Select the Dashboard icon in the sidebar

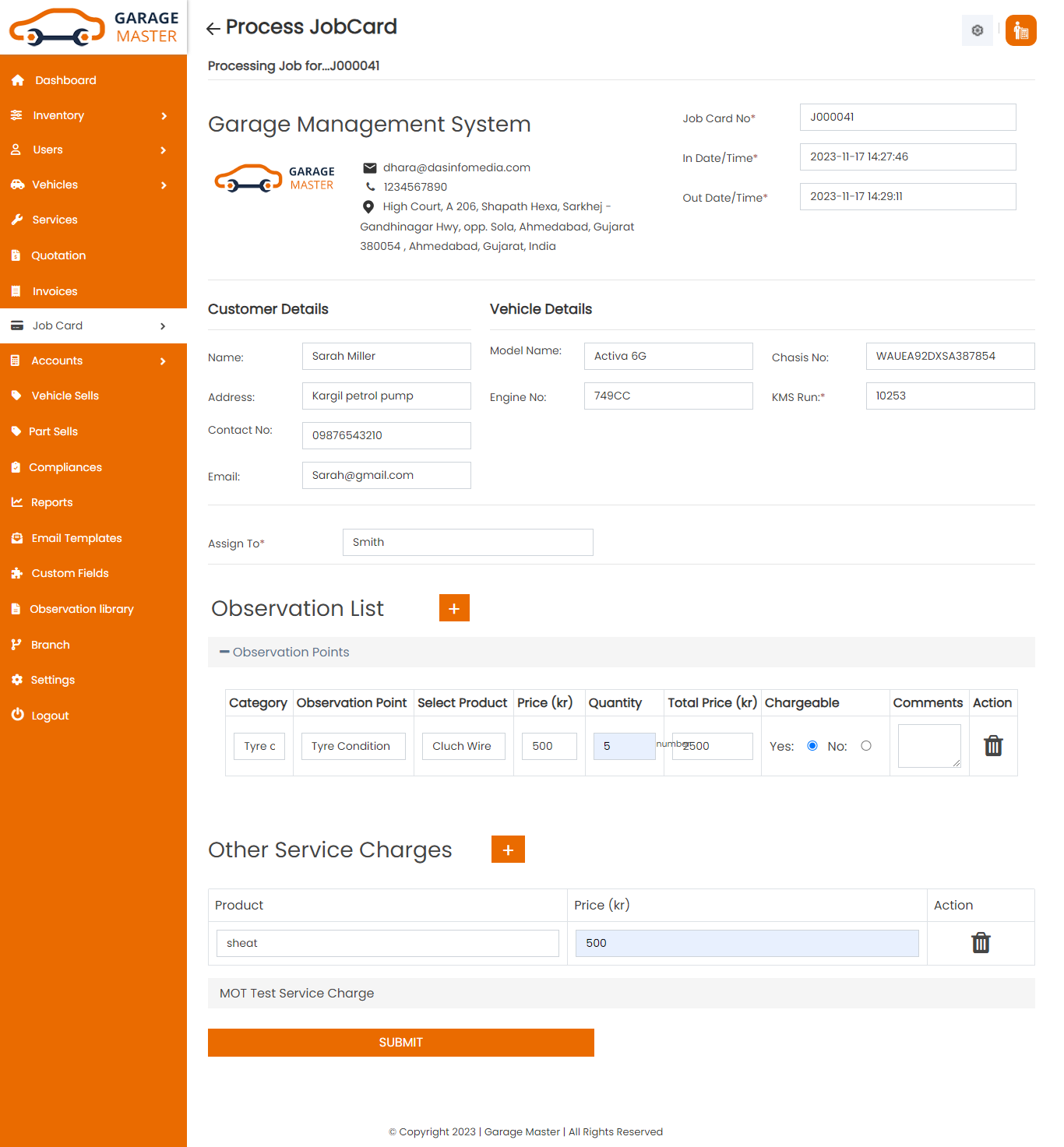pyautogui.click(x=17, y=79)
